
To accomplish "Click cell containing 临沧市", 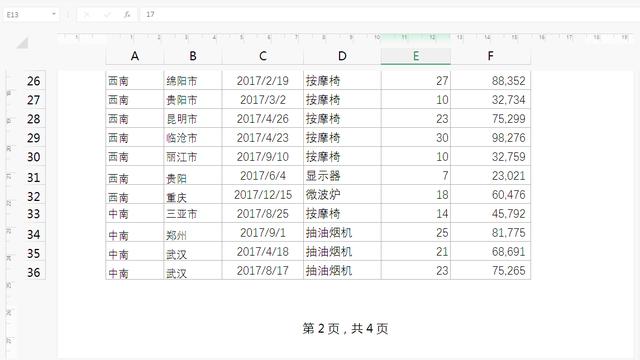I will click(193, 137).
